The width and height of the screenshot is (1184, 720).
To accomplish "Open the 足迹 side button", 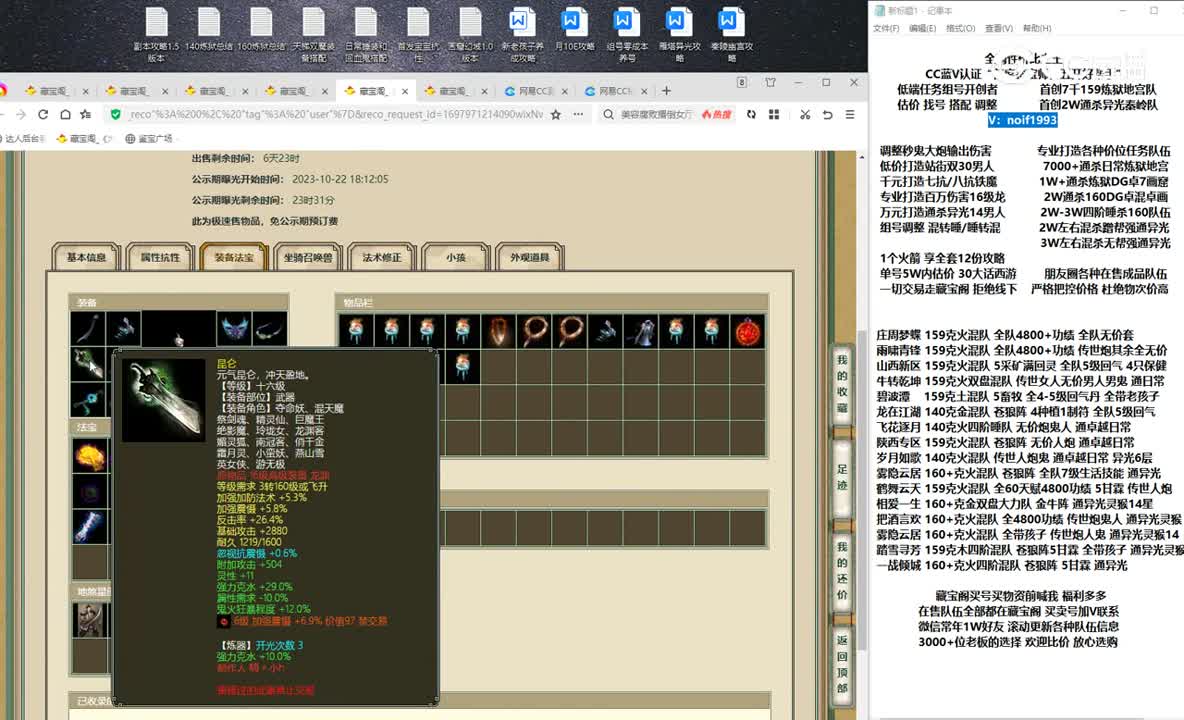I will pos(842,477).
